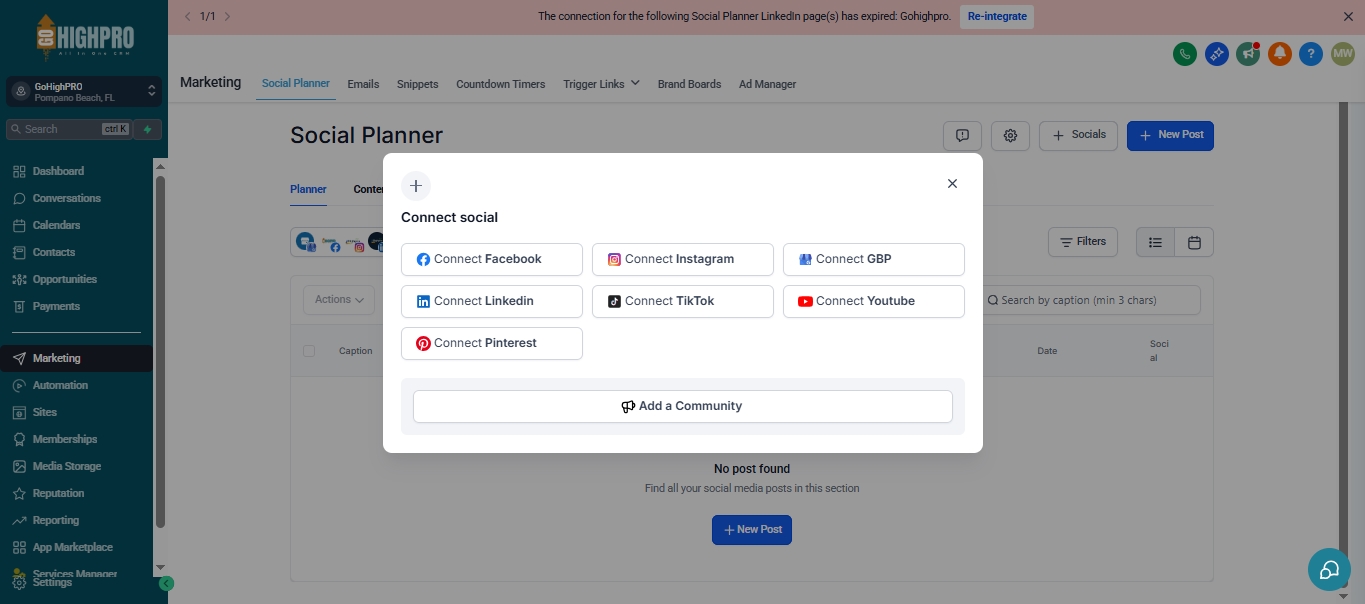The width and height of the screenshot is (1365, 604).
Task: Open the AI assistant sparkles icon
Action: (1216, 54)
